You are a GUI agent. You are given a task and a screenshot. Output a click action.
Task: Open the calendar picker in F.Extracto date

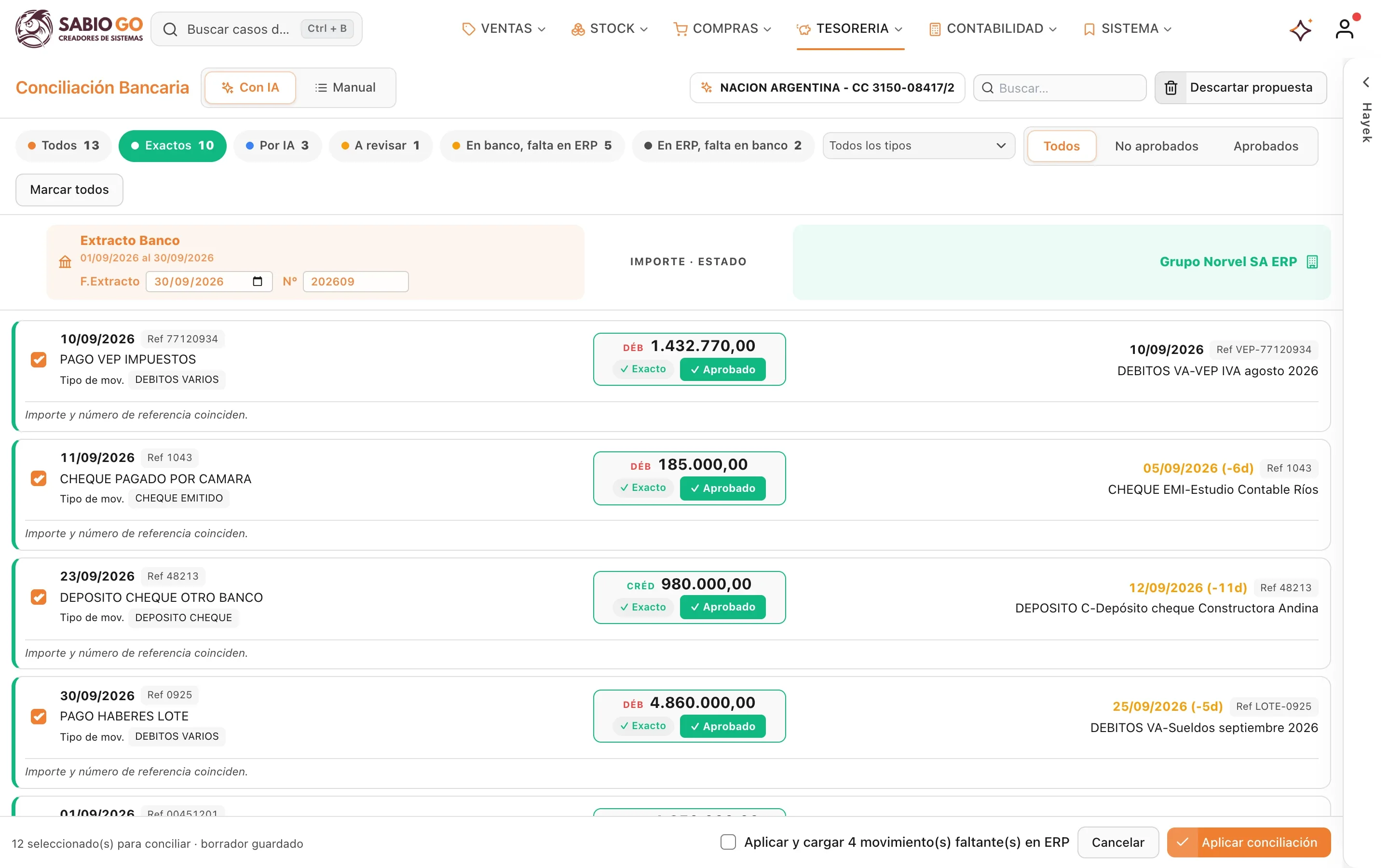[257, 281]
